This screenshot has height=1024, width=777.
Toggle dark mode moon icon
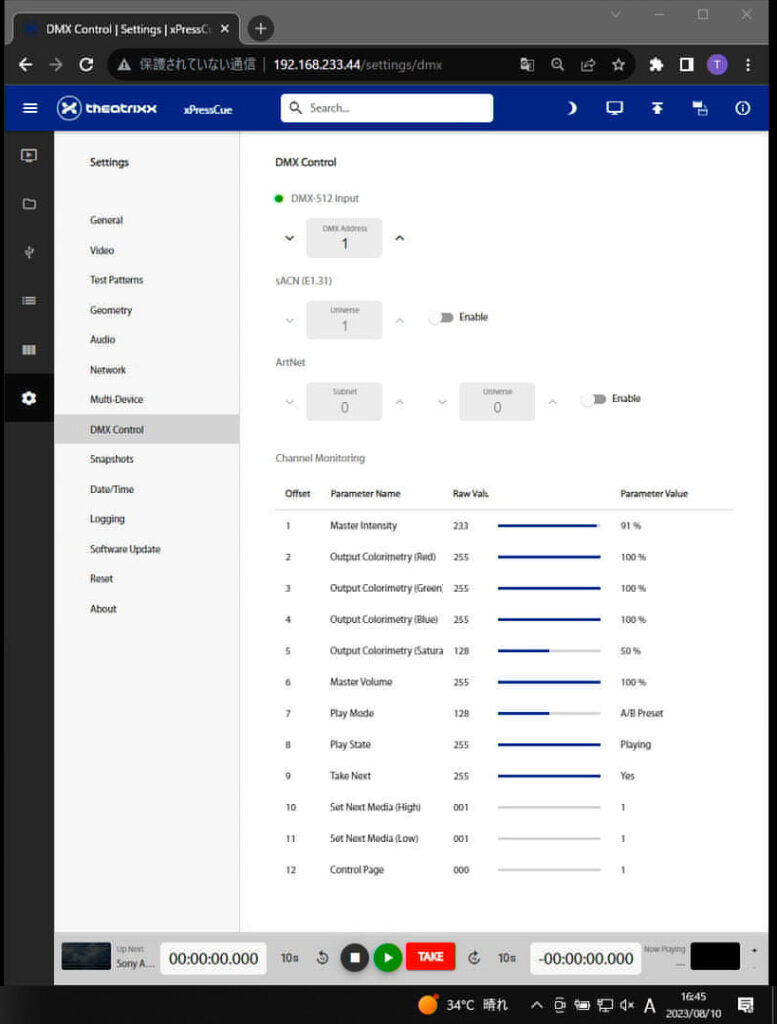click(572, 108)
